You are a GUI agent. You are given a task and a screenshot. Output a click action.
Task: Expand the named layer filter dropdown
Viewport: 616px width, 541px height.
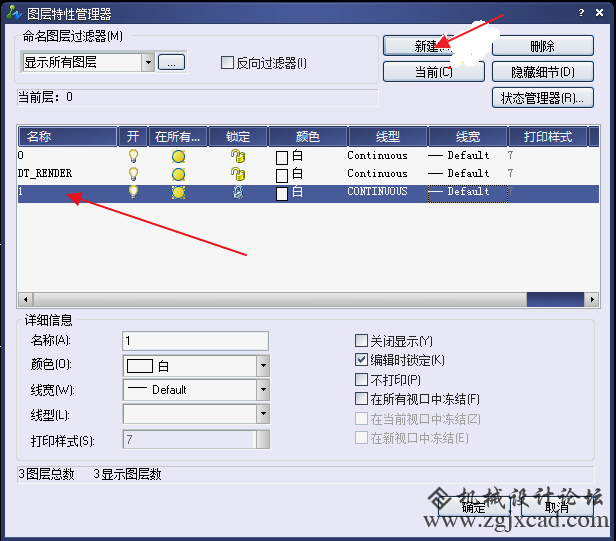coord(148,62)
